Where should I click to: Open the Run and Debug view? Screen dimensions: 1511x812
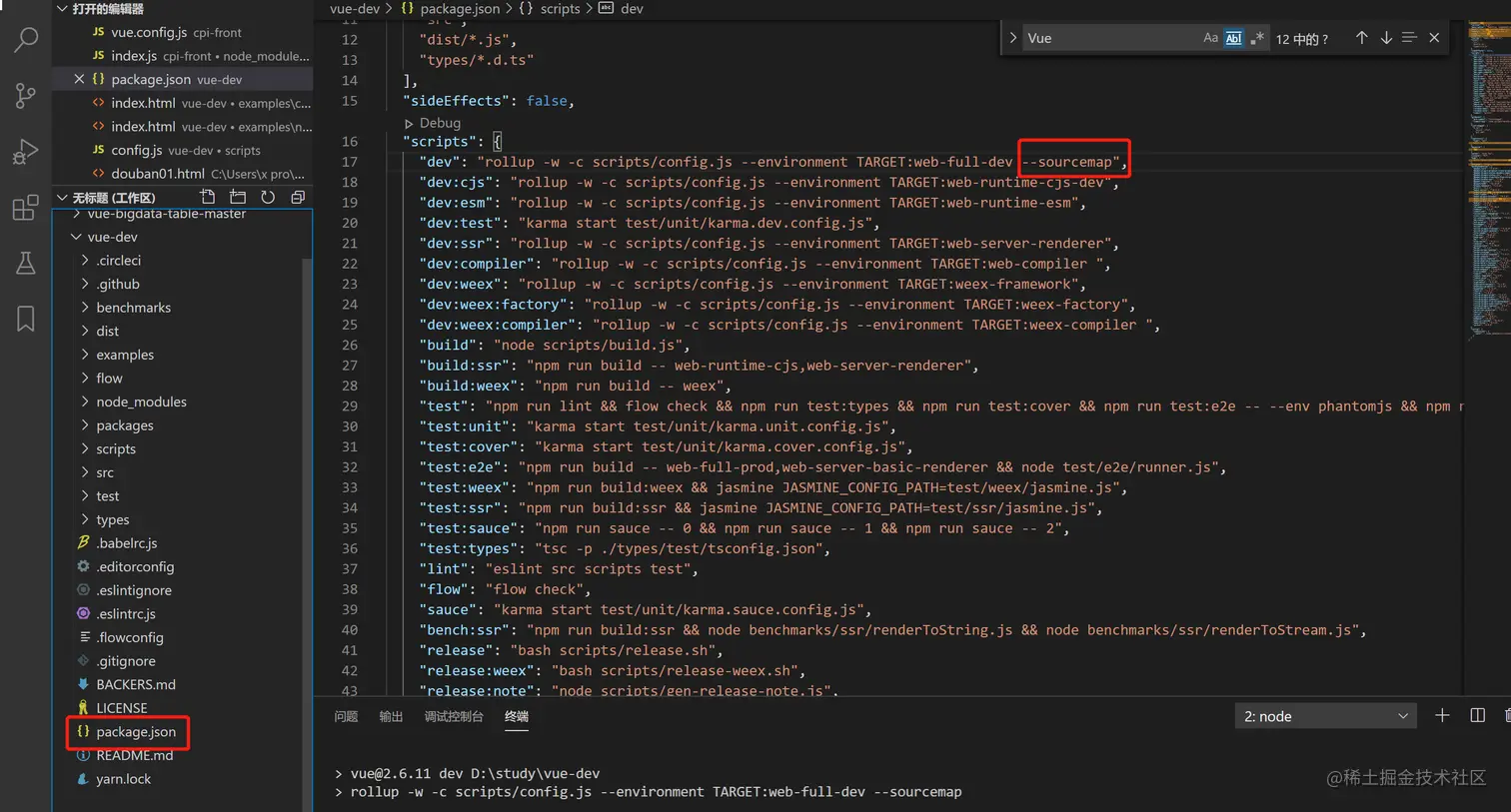tap(26, 152)
